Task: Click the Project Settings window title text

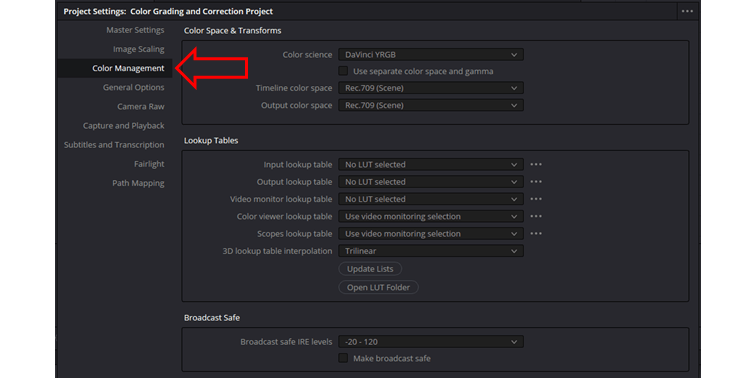Action: pyautogui.click(x=168, y=11)
